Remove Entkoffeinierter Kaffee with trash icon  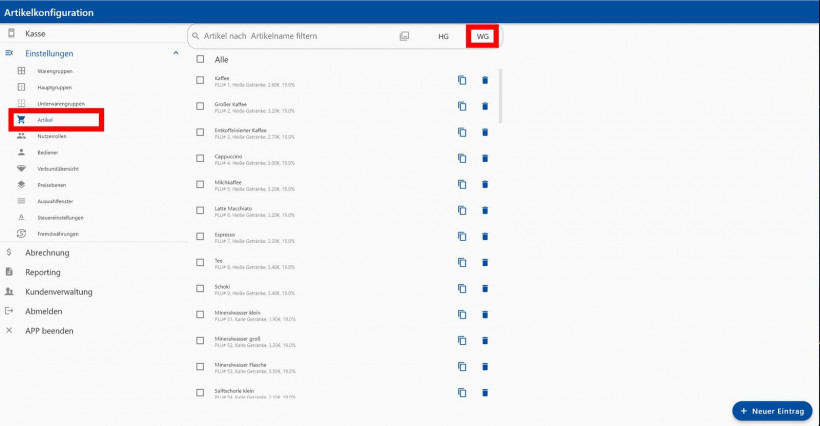pyautogui.click(x=485, y=132)
